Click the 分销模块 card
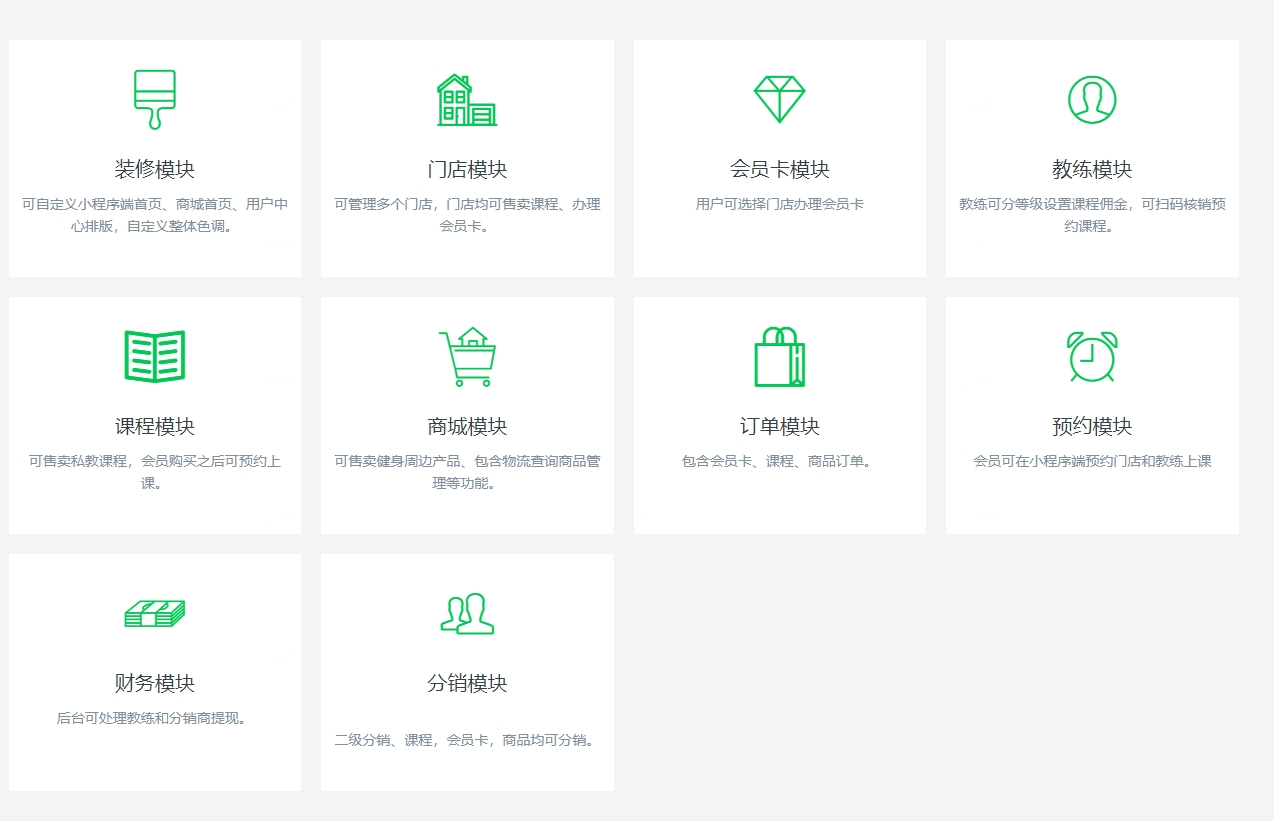The width and height of the screenshot is (1274, 821). tap(467, 672)
